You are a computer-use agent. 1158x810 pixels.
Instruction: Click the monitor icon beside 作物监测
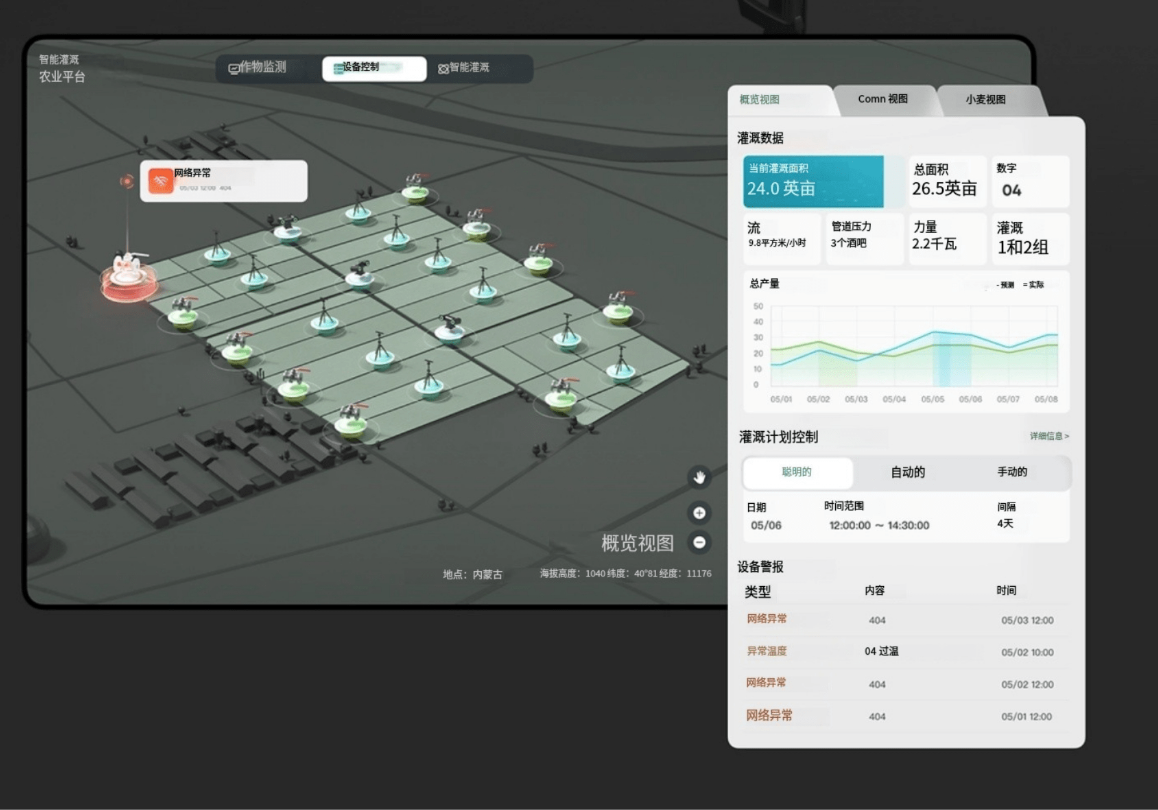point(234,69)
